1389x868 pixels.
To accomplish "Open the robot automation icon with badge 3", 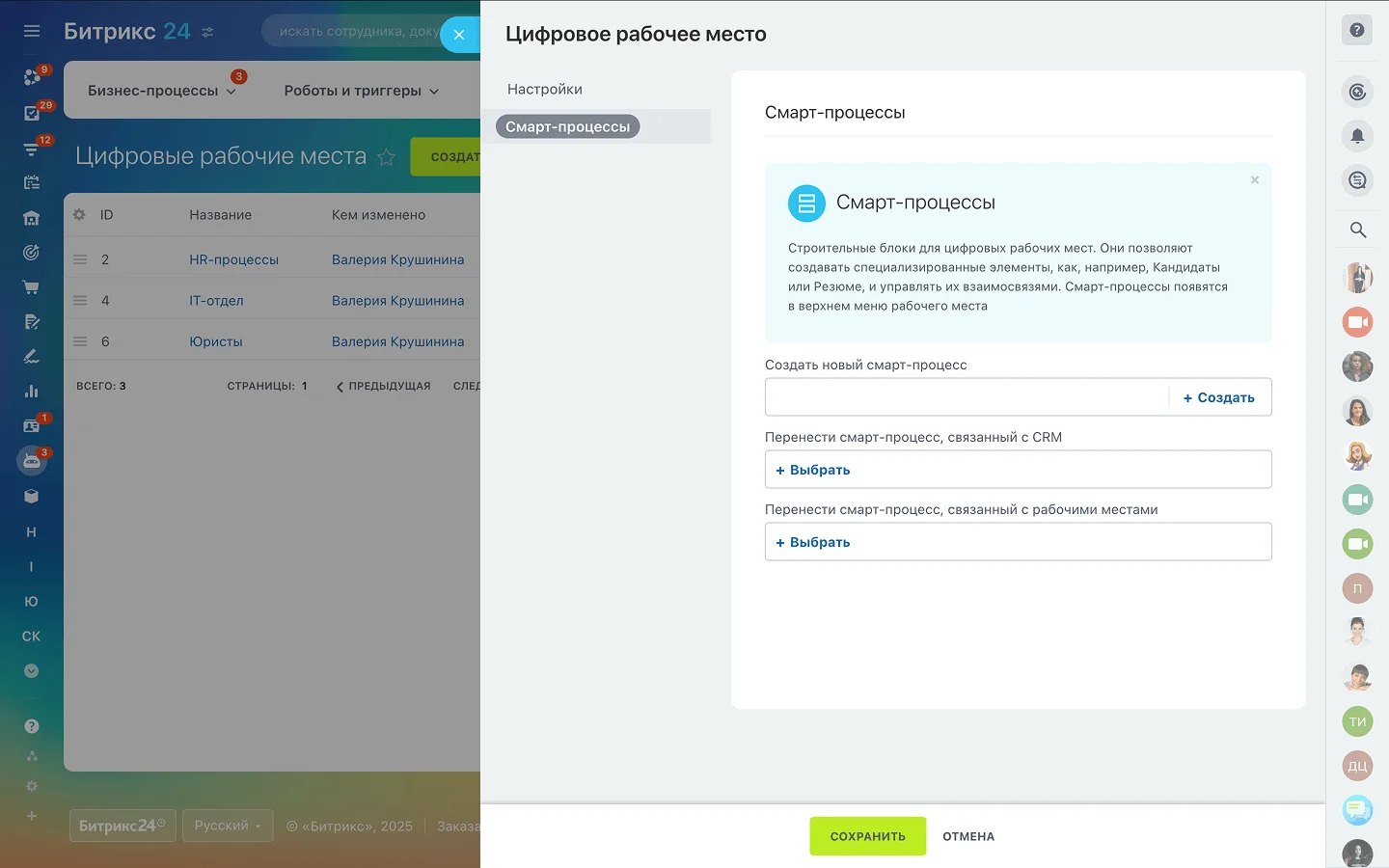I will pos(32,461).
